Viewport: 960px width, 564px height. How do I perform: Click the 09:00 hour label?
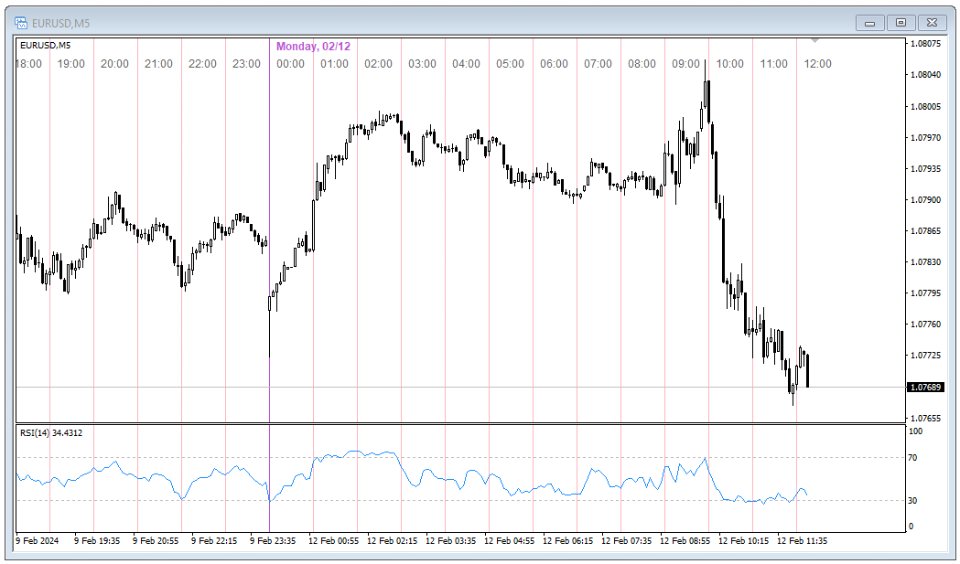click(x=686, y=64)
